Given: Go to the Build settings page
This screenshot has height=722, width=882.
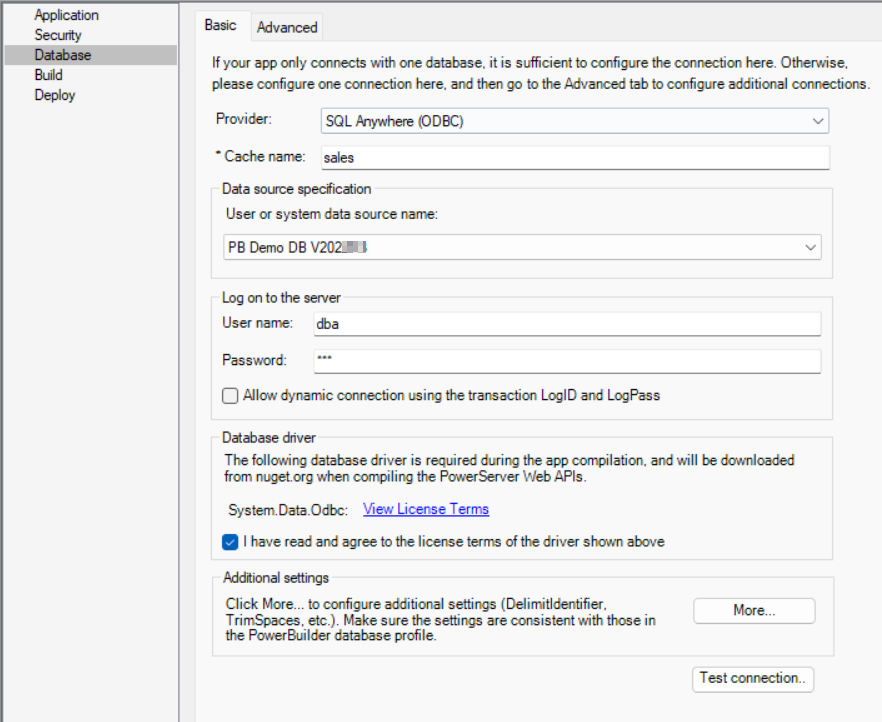Looking at the screenshot, I should [x=48, y=75].
